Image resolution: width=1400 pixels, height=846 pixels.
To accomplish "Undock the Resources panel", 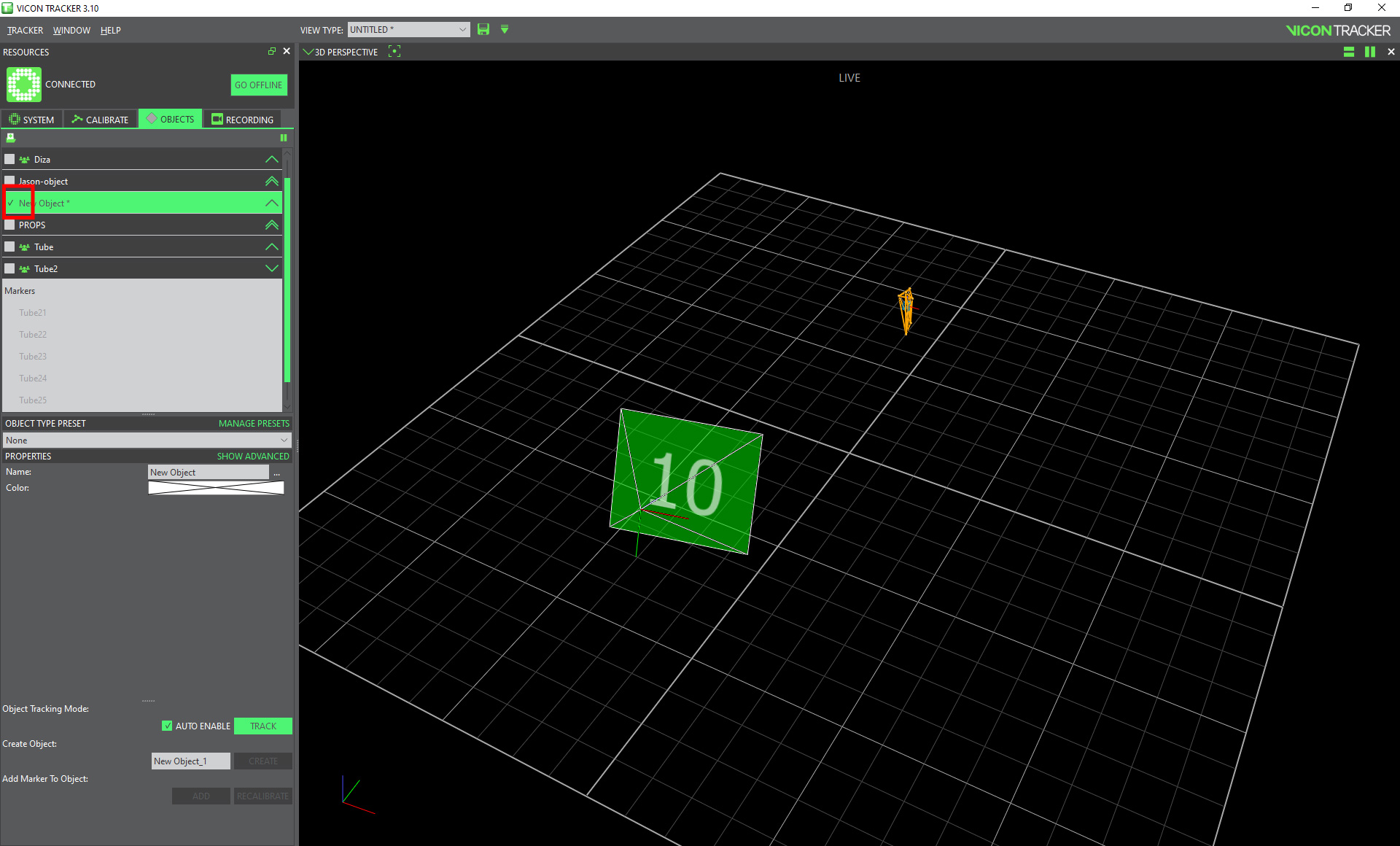I will pyautogui.click(x=271, y=51).
